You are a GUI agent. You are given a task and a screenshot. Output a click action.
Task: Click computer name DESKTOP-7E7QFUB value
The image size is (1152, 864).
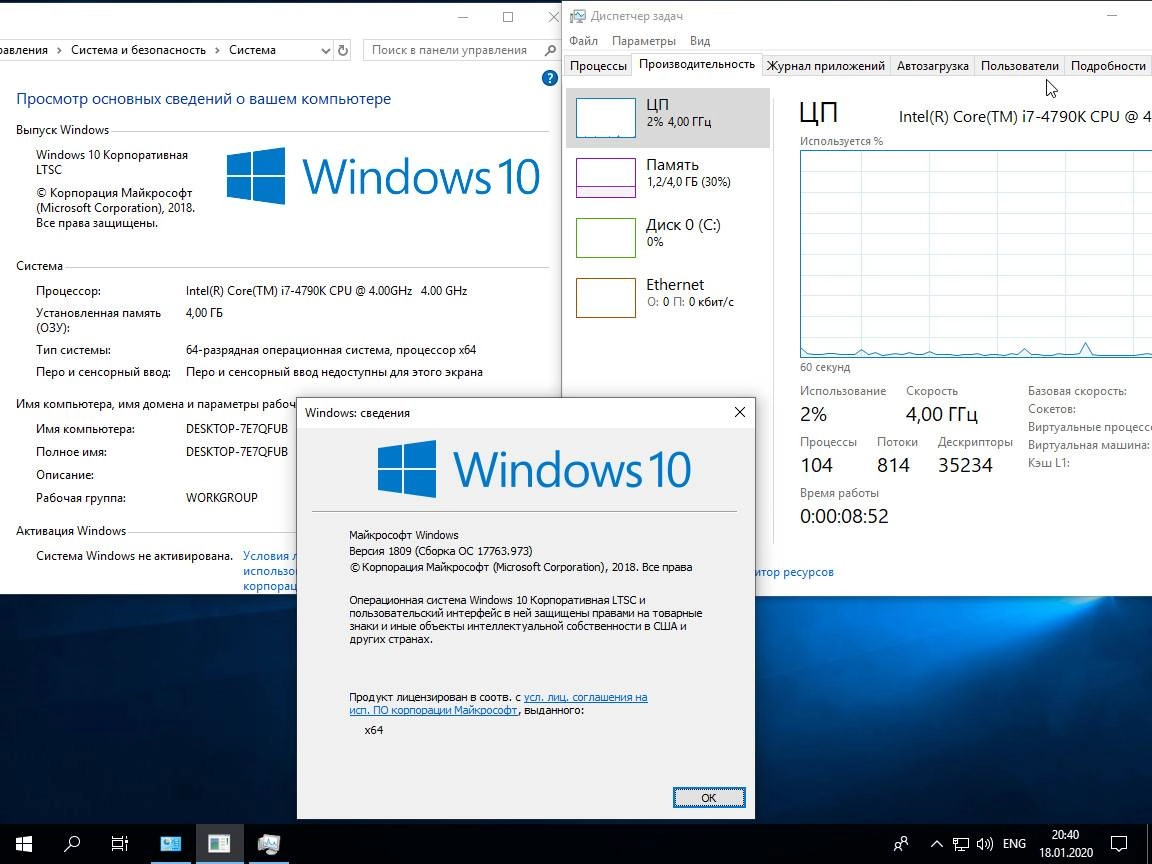pos(237,429)
